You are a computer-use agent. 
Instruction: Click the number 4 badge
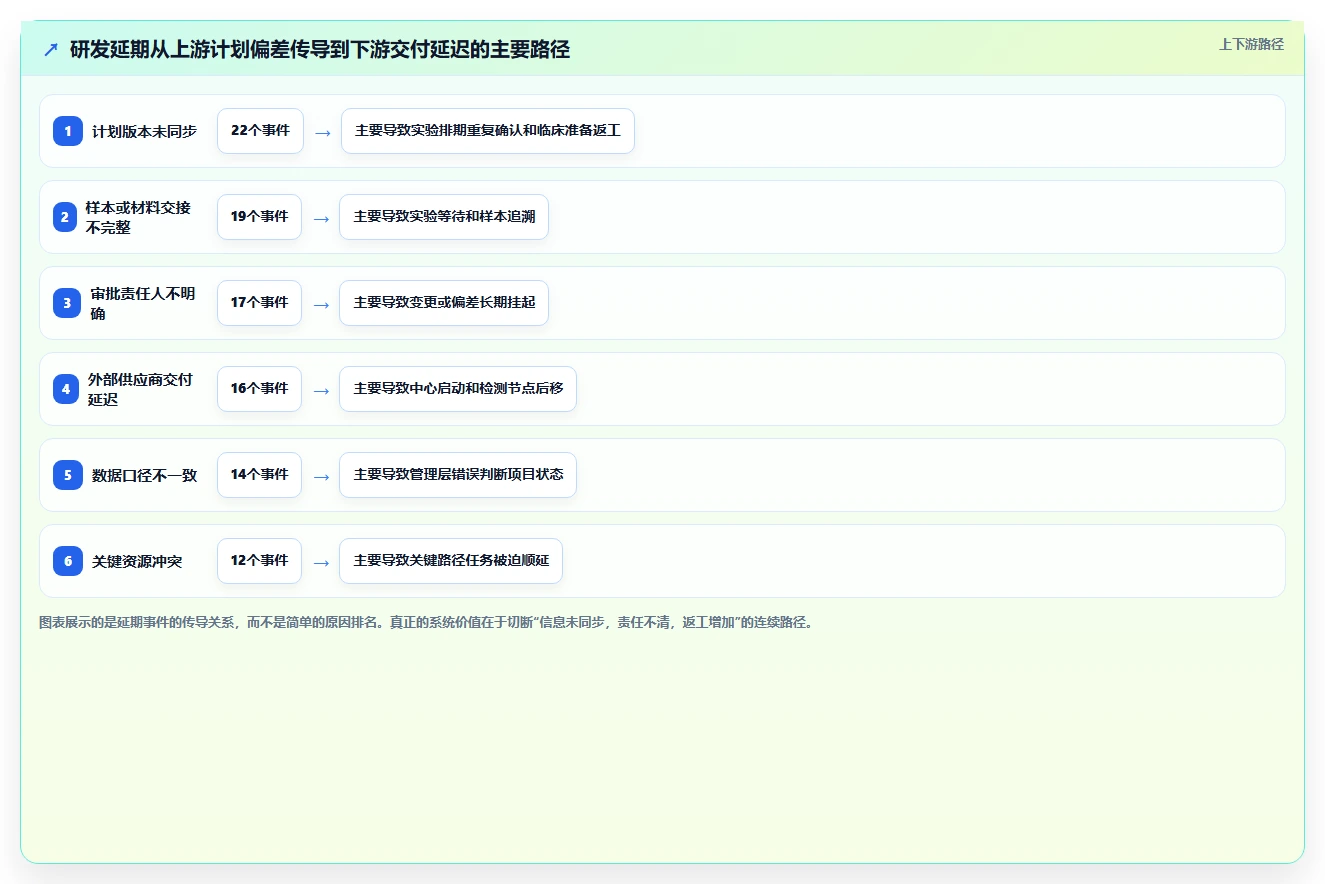[66, 389]
